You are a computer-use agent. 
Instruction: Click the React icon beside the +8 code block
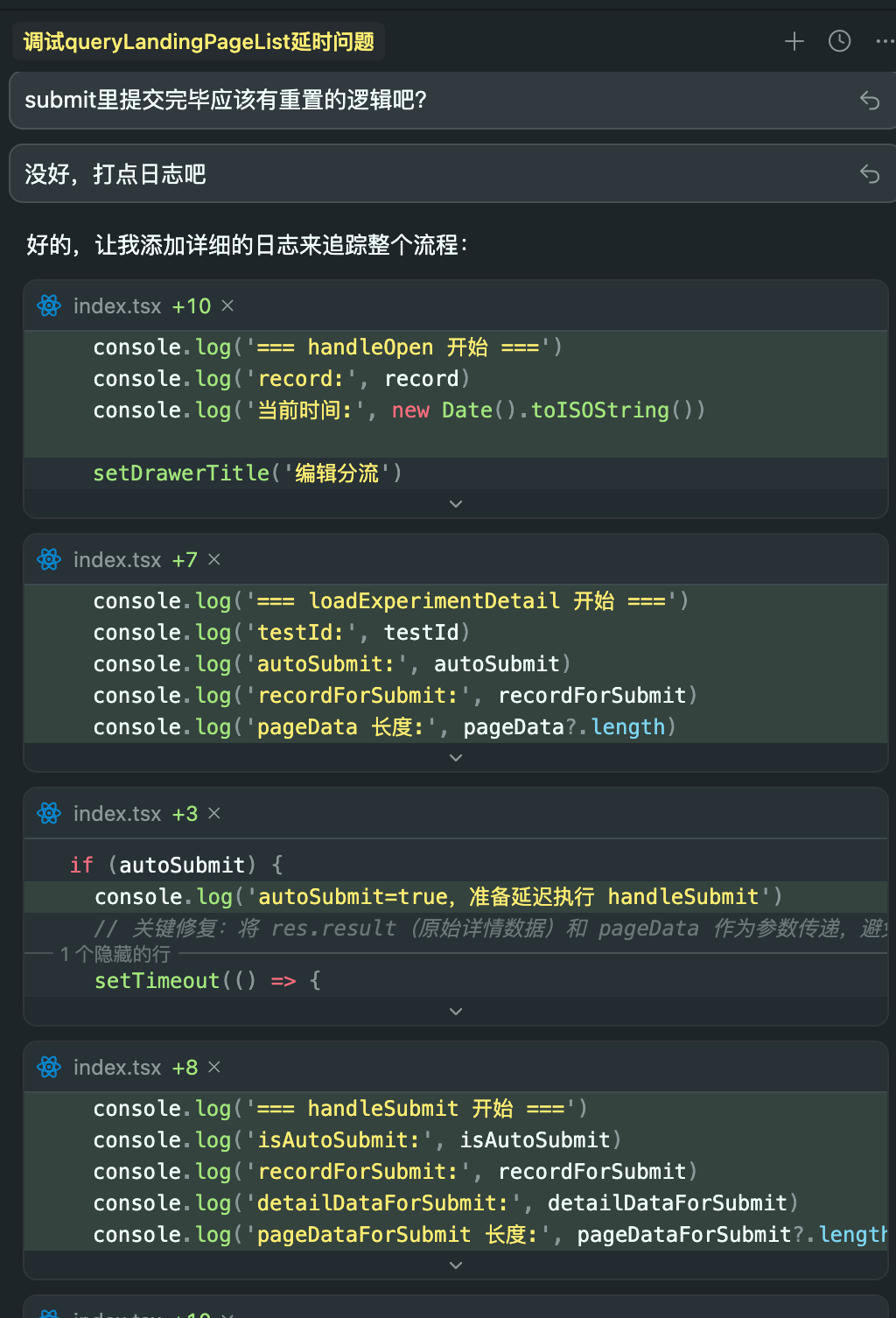(49, 1067)
